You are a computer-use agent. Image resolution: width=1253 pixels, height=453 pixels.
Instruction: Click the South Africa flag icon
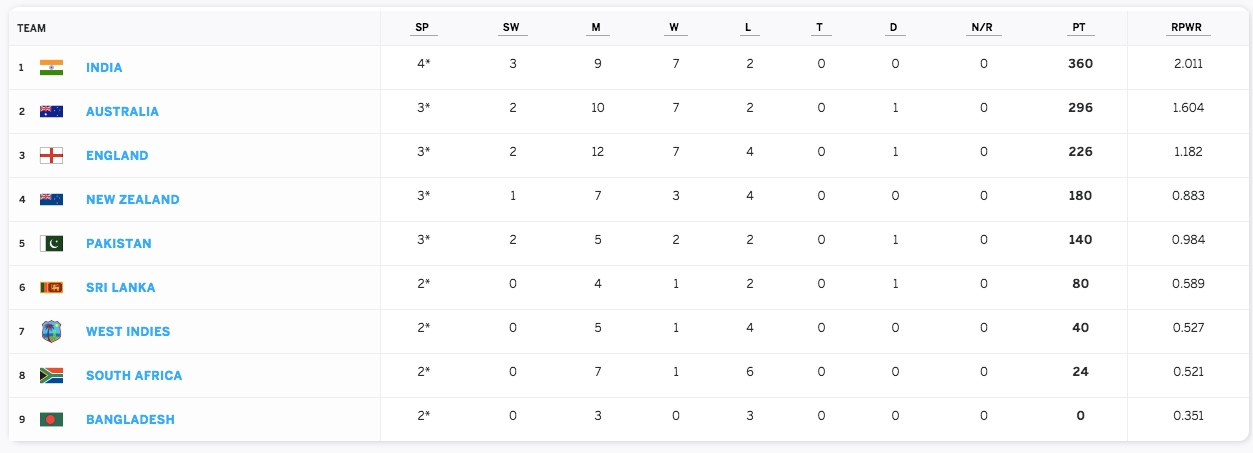coord(51,375)
